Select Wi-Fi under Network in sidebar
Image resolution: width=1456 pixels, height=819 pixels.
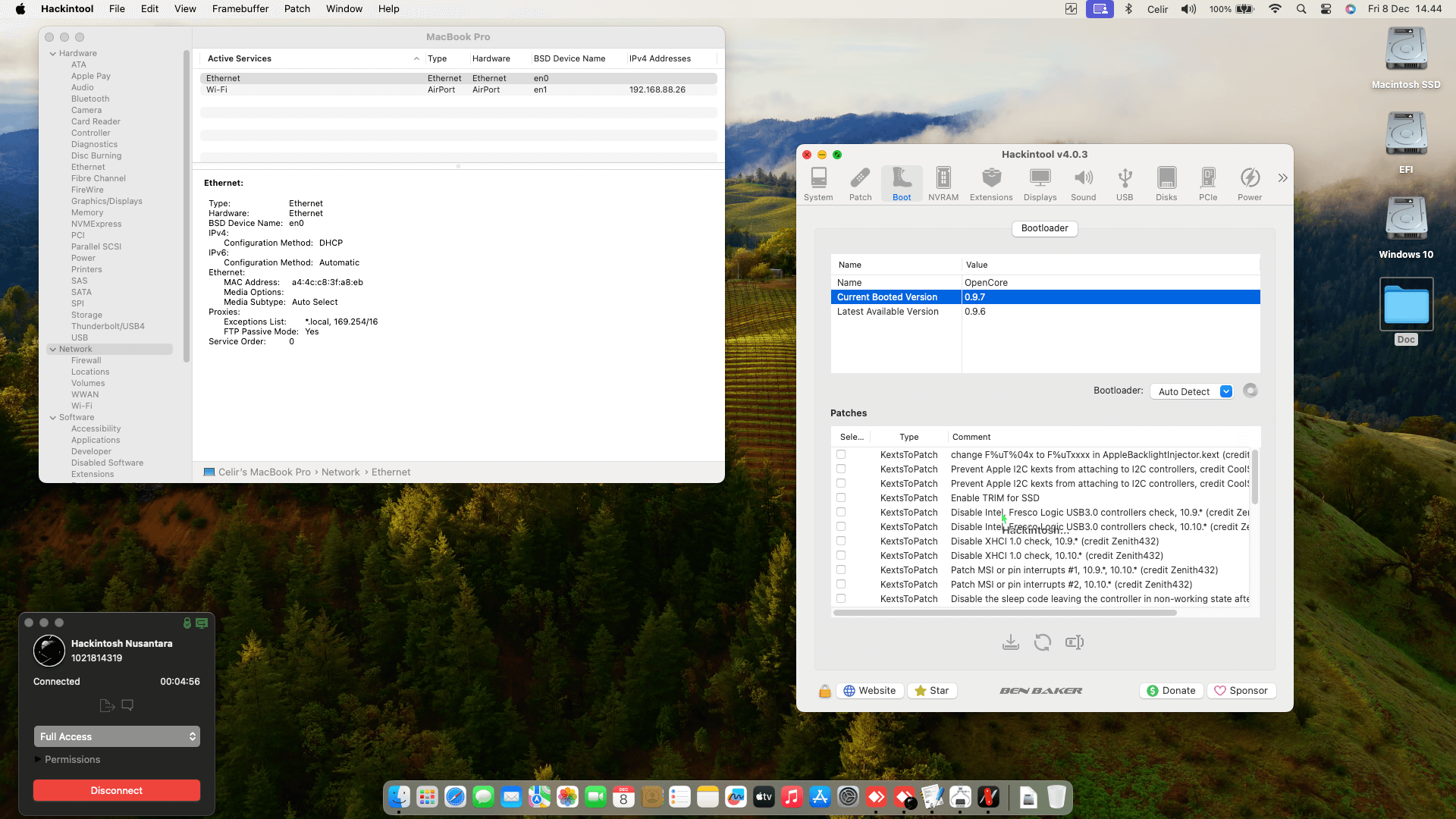click(x=82, y=406)
